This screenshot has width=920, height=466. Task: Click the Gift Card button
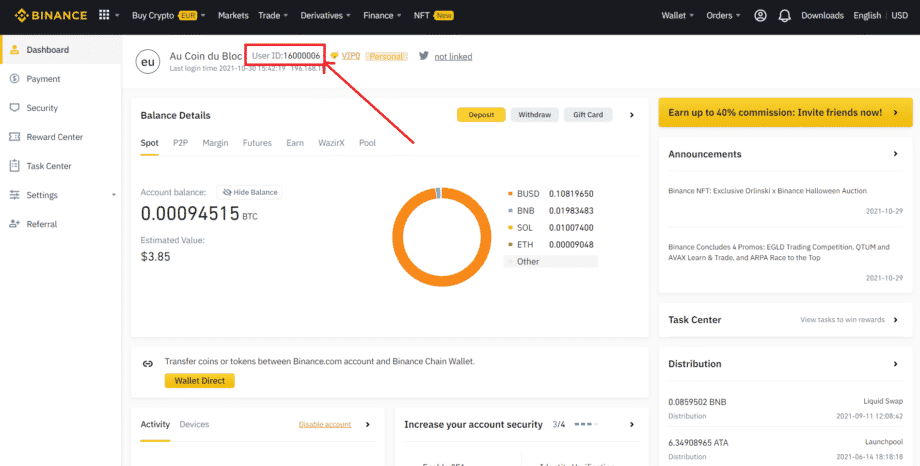588,115
